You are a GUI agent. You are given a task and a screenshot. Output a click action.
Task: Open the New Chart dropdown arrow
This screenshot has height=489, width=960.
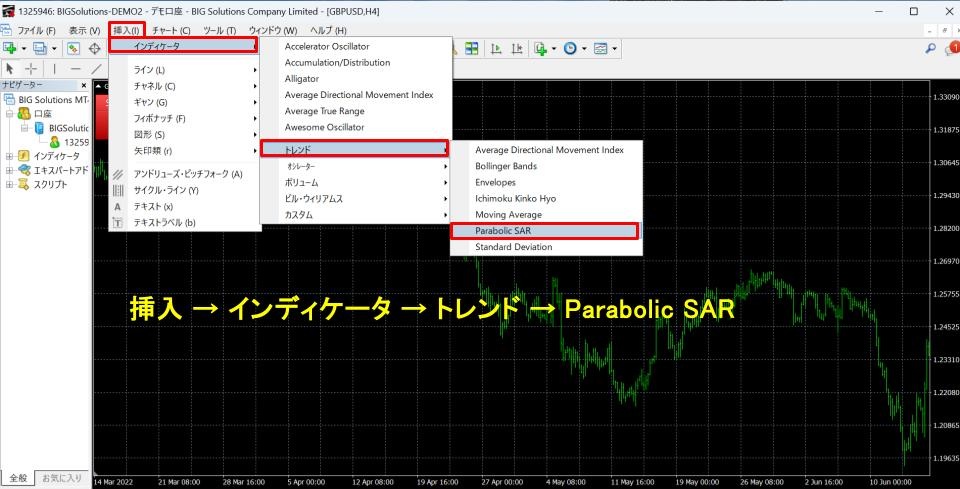24,48
